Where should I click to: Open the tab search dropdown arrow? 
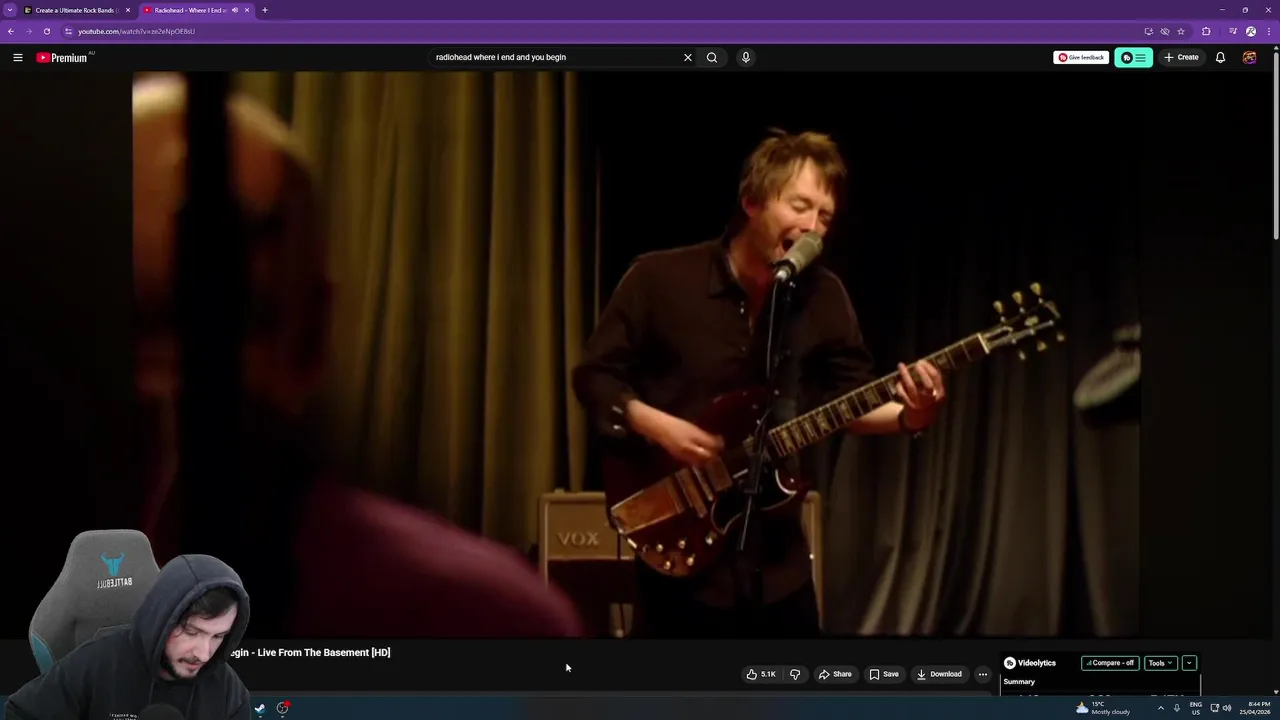(x=9, y=10)
